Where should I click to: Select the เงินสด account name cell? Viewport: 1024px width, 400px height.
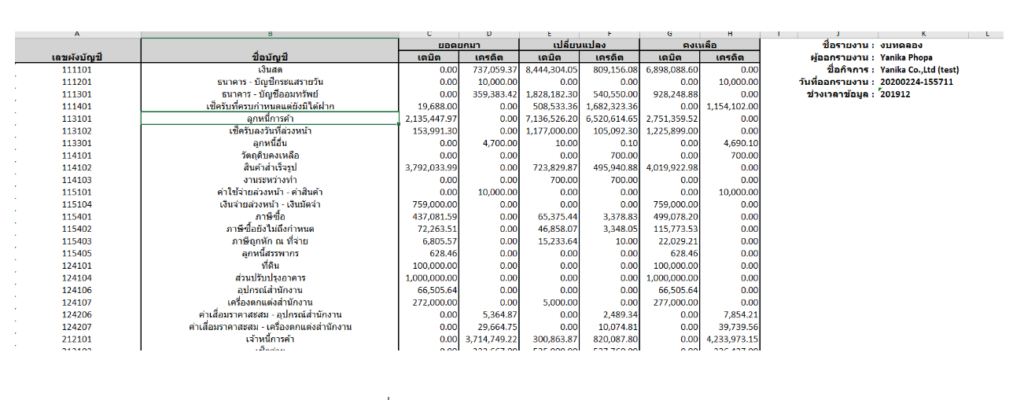click(x=270, y=69)
